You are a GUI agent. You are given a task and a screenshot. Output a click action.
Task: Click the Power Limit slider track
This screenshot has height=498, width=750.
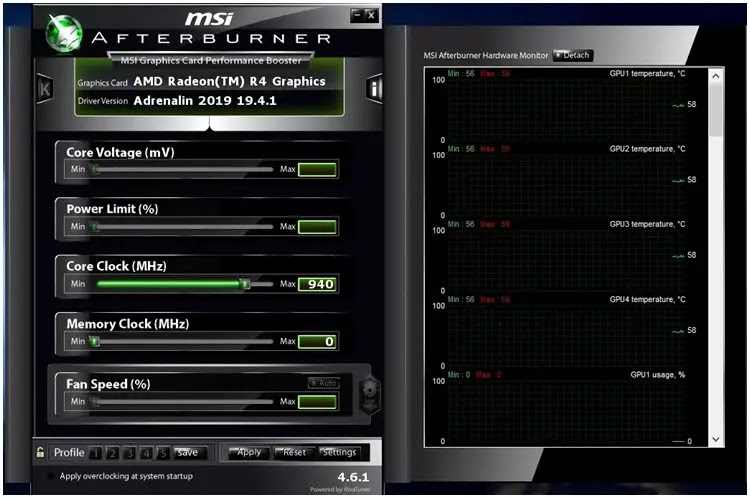tap(183, 226)
